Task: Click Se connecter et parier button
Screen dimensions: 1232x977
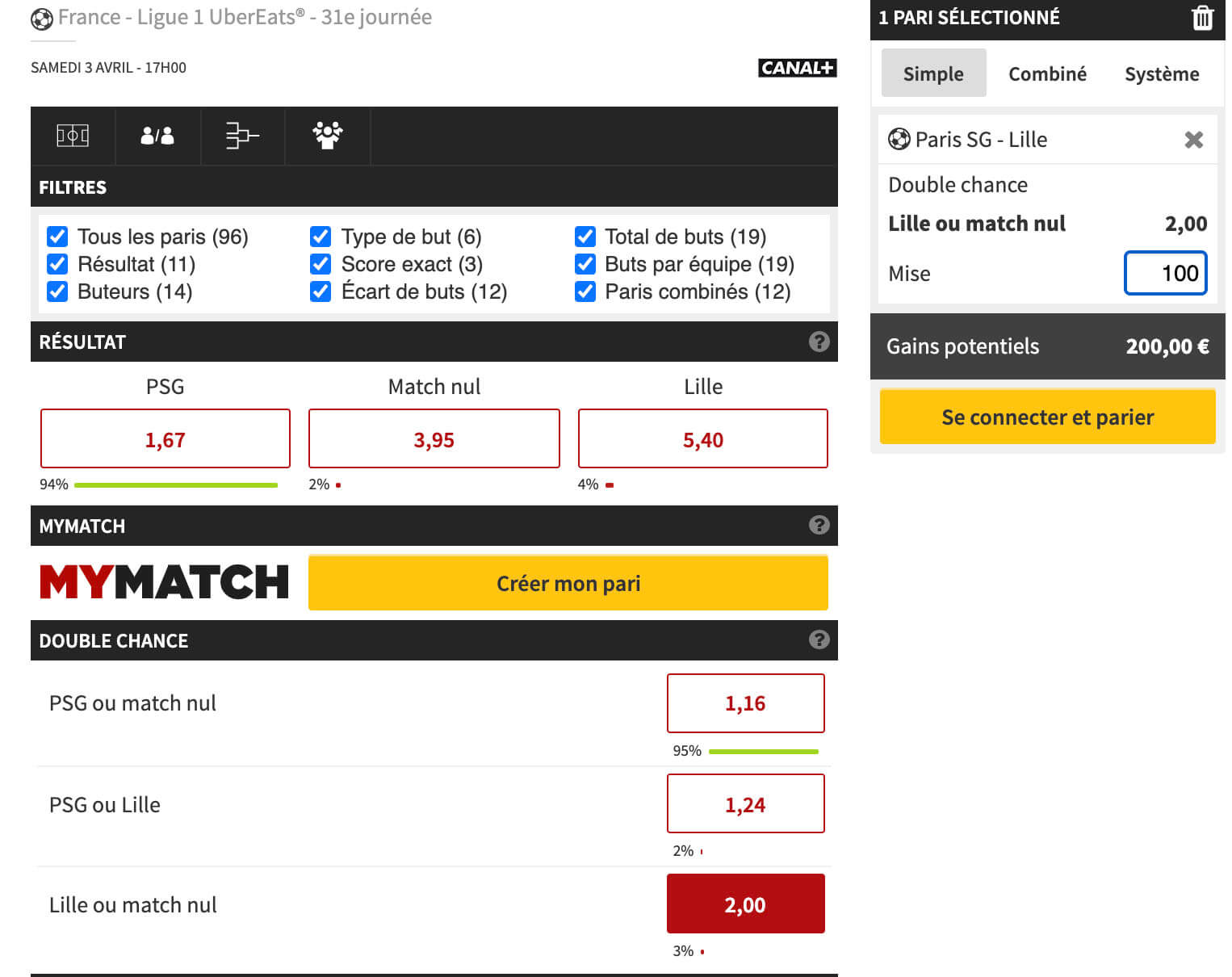Action: pyautogui.click(x=1047, y=417)
